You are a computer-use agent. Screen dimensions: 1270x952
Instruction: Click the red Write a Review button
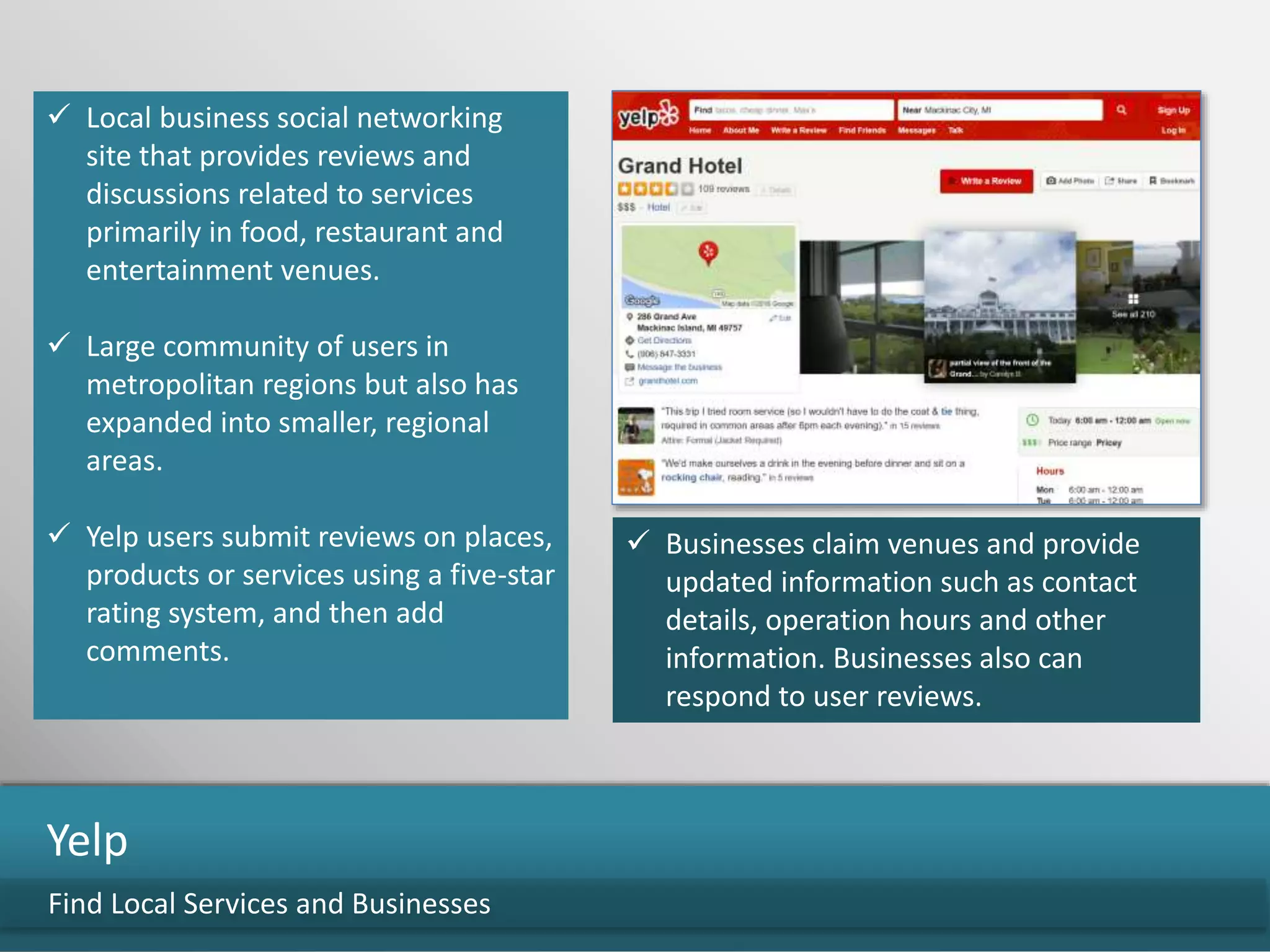click(x=987, y=181)
